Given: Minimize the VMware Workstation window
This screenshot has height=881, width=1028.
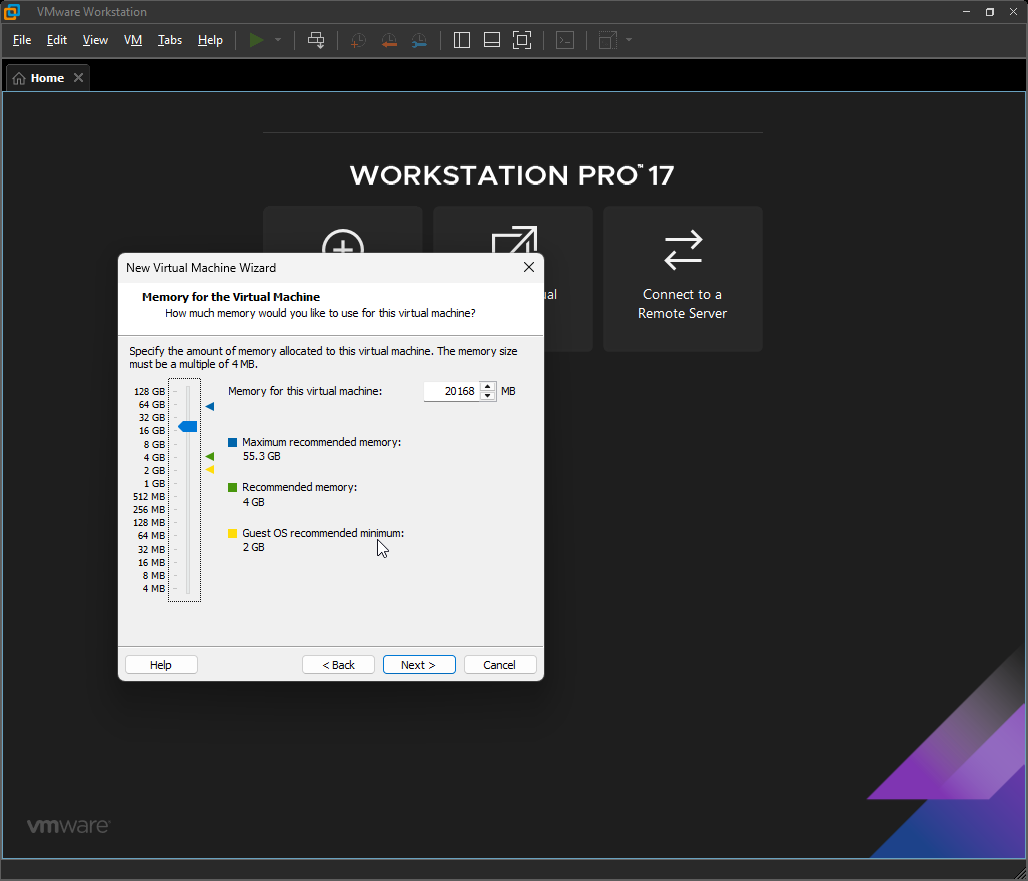Looking at the screenshot, I should click(966, 12).
